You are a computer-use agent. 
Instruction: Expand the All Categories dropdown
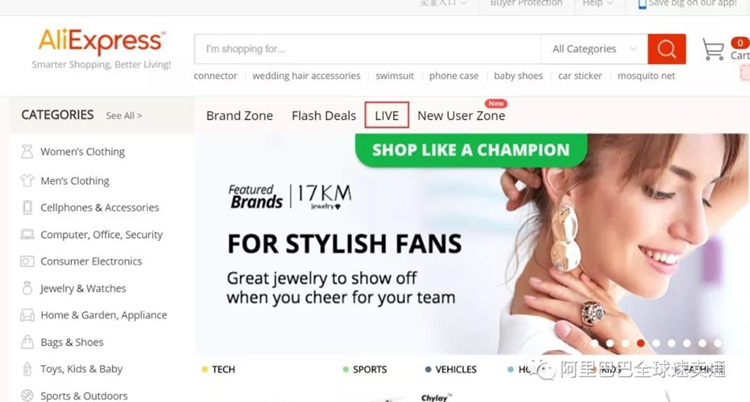[594, 49]
